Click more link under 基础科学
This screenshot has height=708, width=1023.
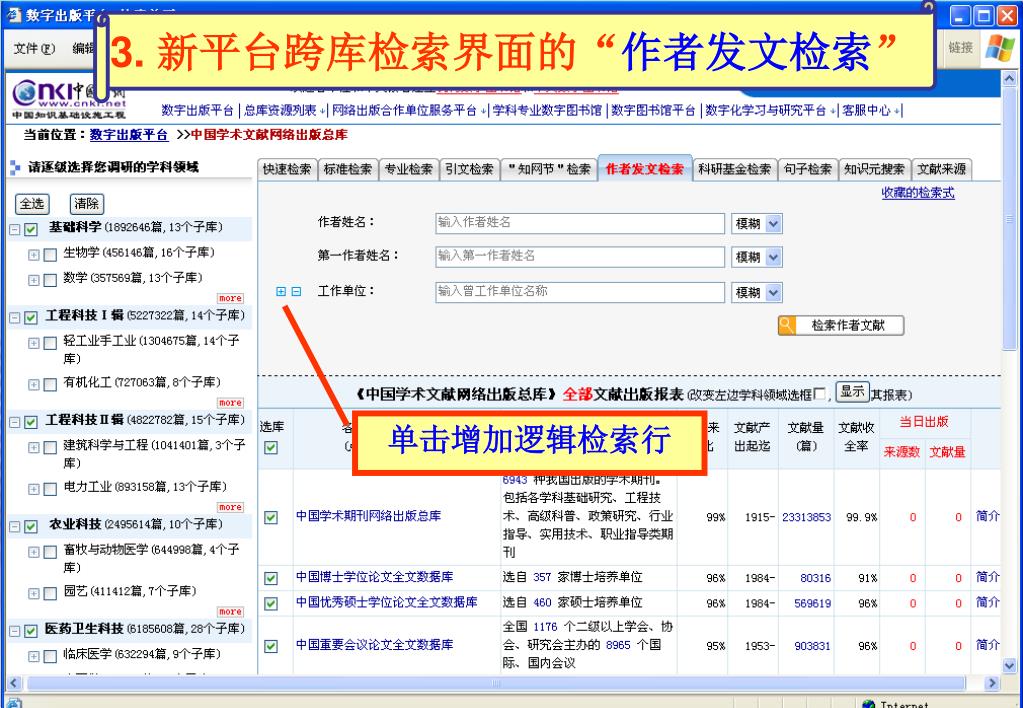point(230,298)
